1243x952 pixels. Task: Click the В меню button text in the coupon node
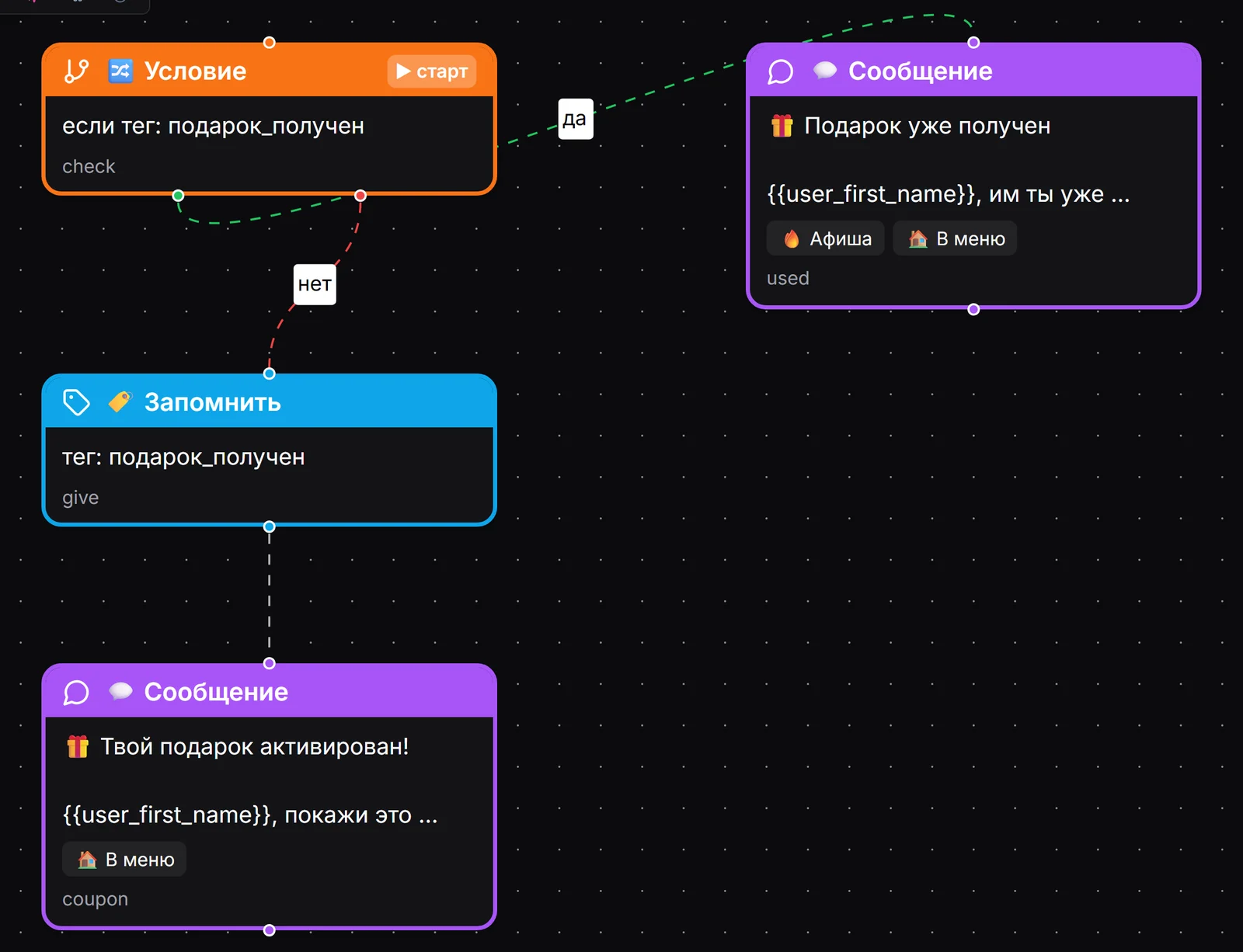(140, 860)
